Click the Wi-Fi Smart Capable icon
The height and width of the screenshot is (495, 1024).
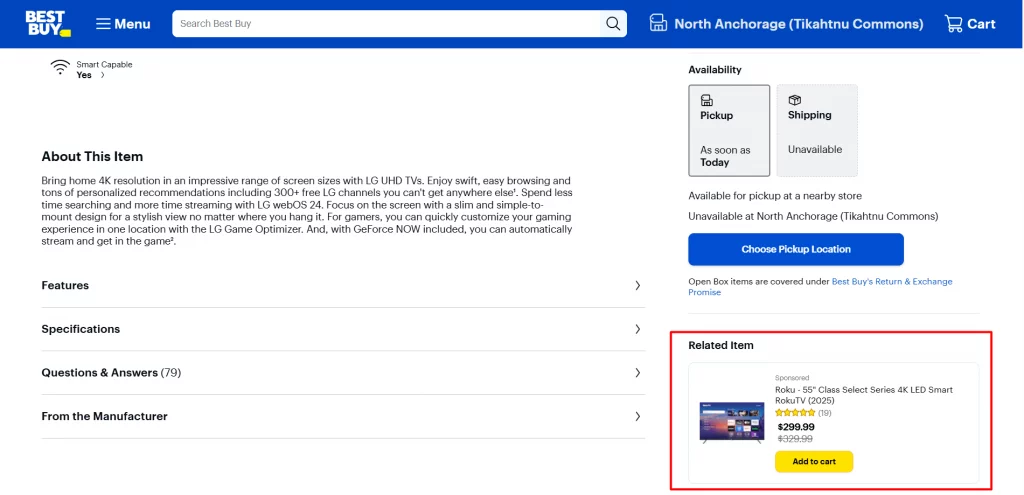point(60,67)
